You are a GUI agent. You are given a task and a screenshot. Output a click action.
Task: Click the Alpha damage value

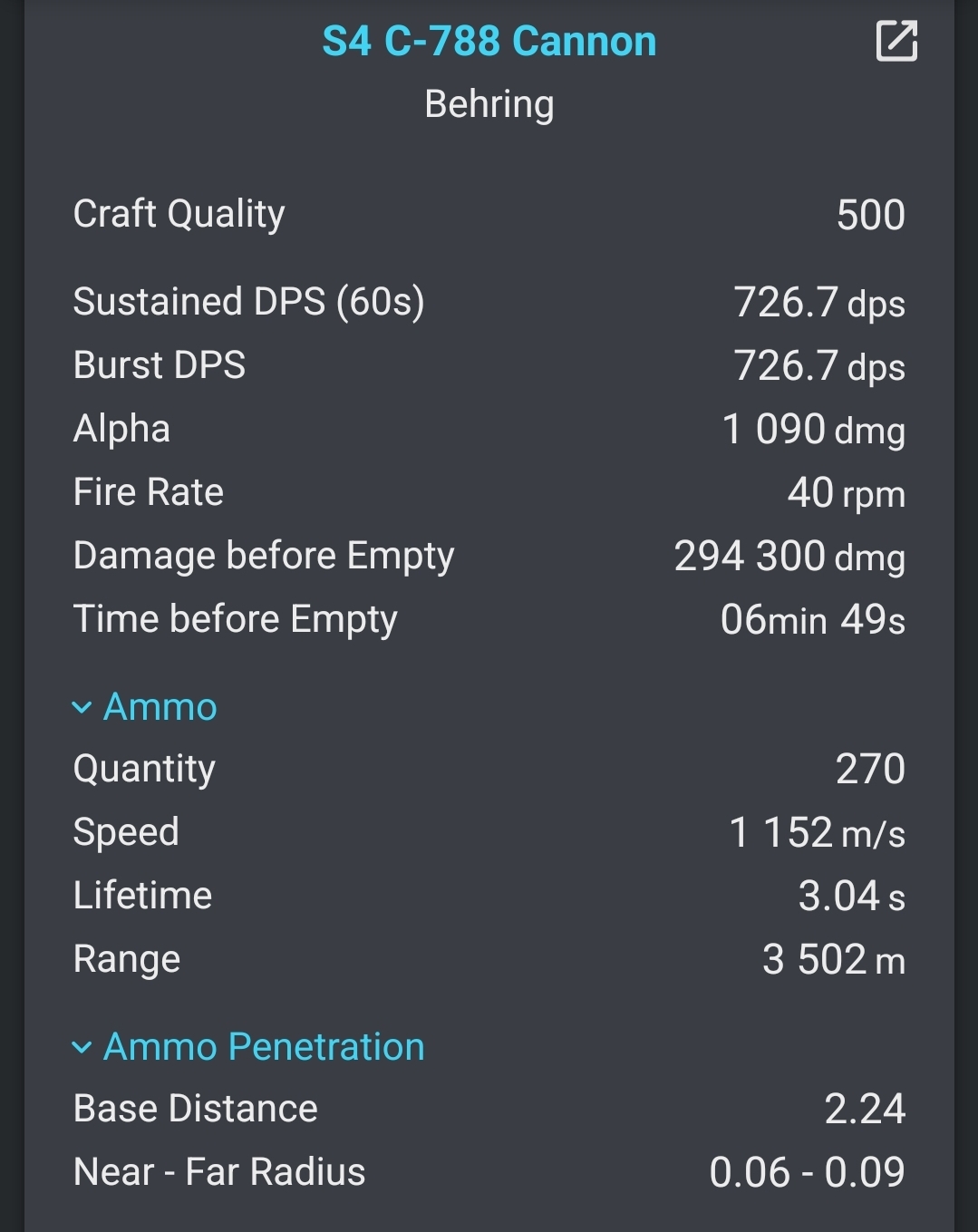(x=813, y=430)
